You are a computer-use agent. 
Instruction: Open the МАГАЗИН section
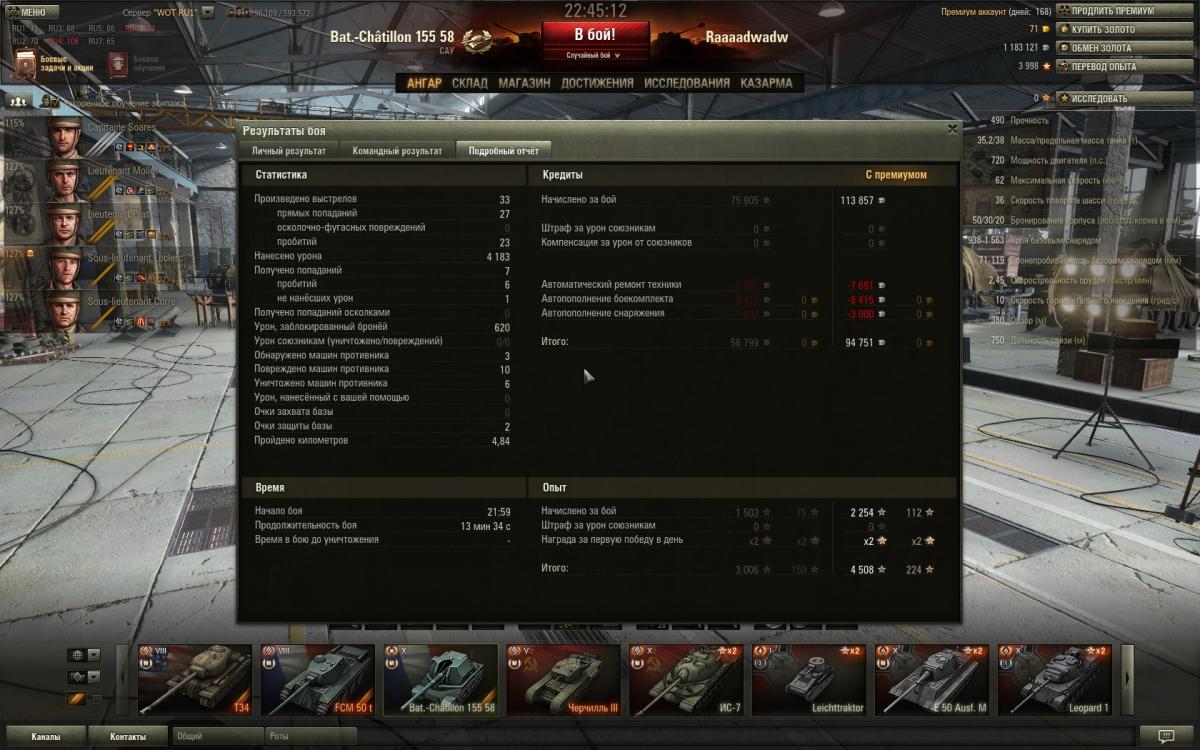point(524,83)
